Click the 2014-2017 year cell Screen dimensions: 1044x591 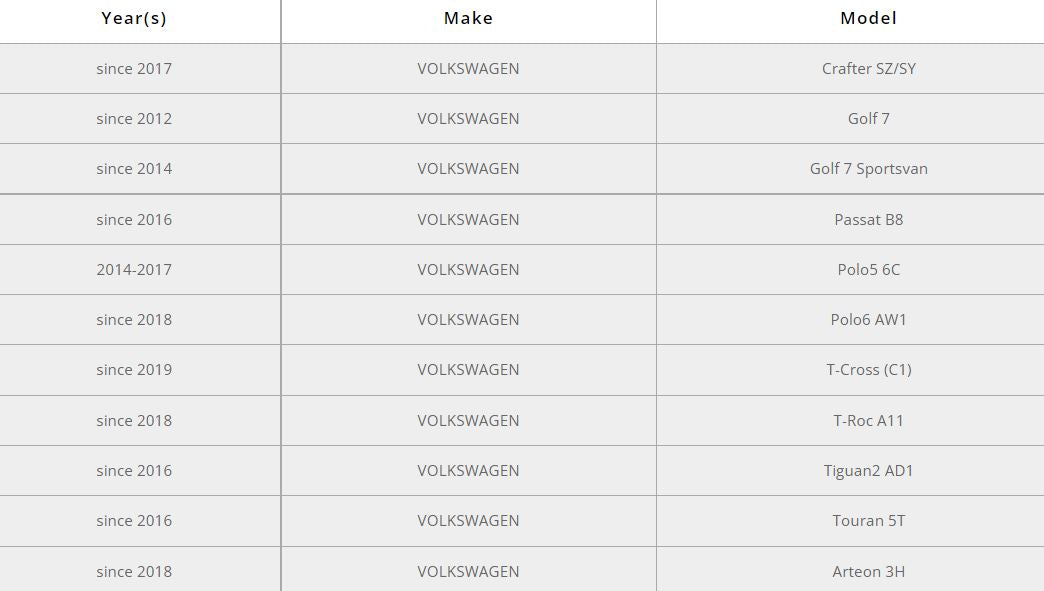pos(134,270)
